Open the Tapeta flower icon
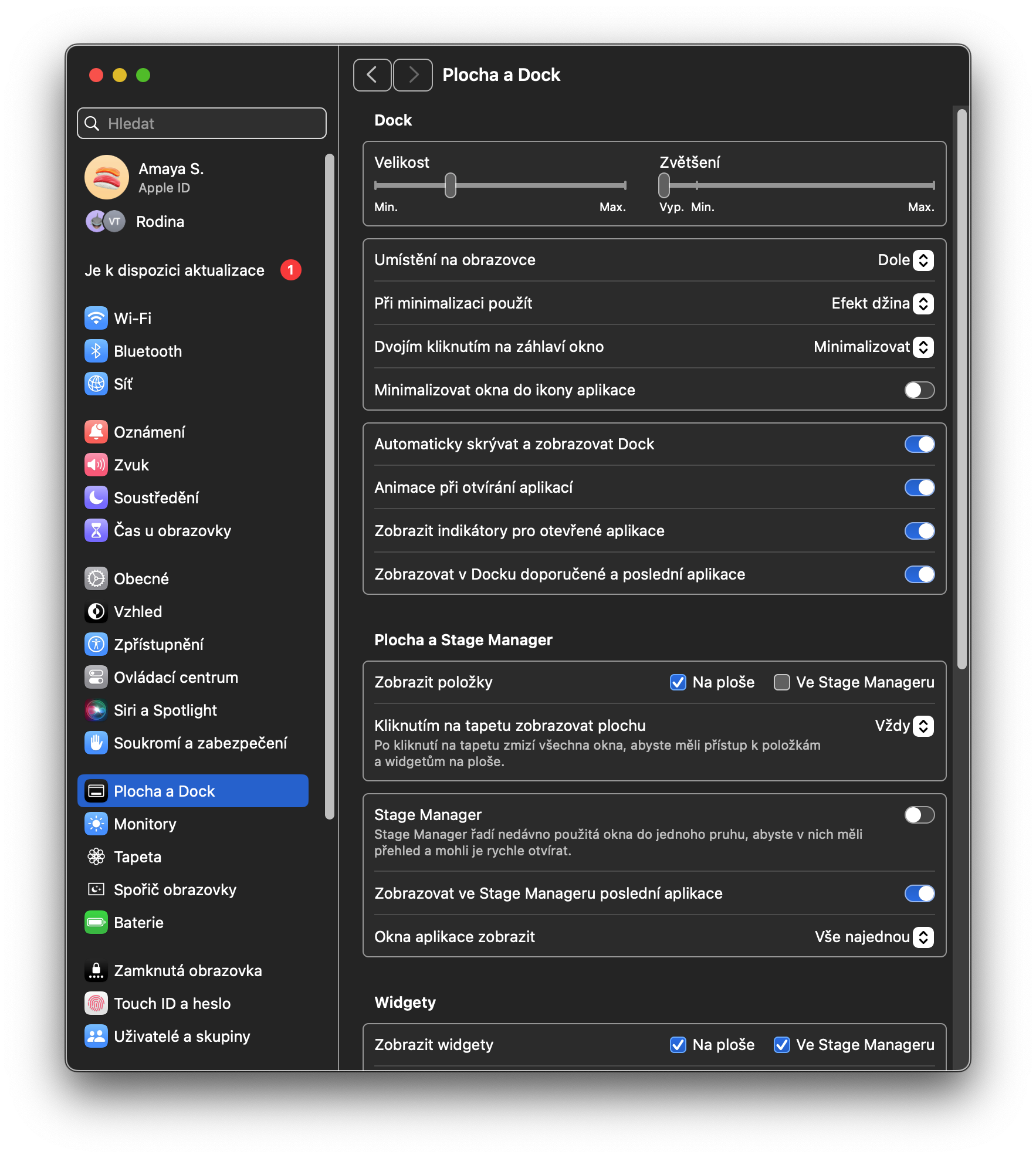 click(96, 857)
